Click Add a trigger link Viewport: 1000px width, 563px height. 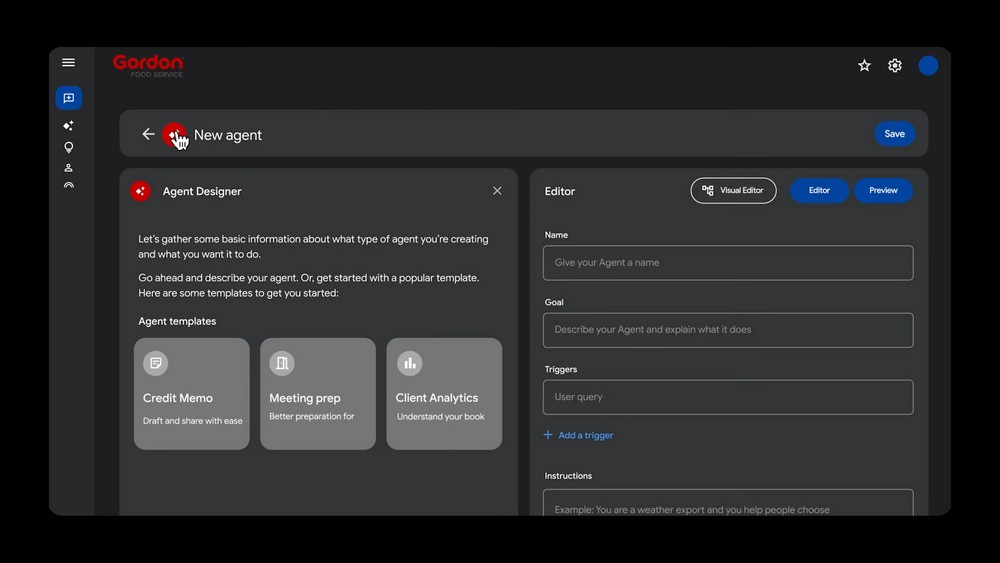(579, 436)
